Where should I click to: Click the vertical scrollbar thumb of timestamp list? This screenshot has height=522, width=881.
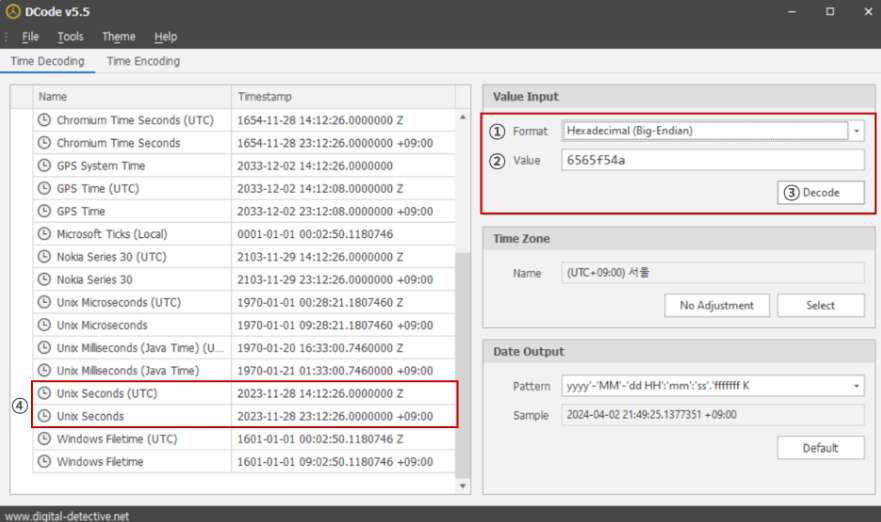[x=462, y=364]
